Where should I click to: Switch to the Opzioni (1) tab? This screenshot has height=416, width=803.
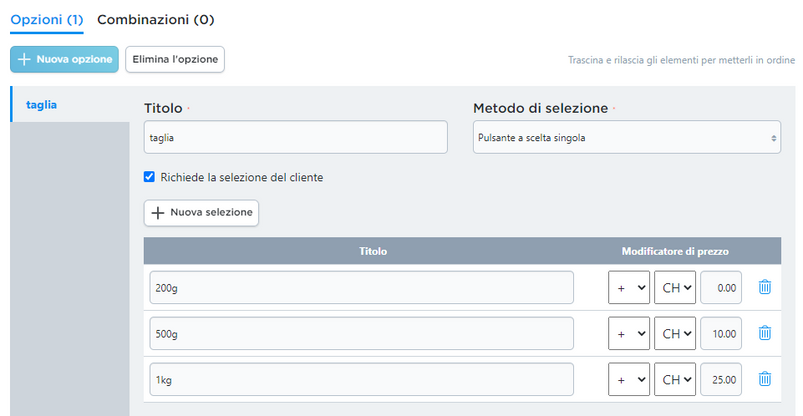coord(47,20)
